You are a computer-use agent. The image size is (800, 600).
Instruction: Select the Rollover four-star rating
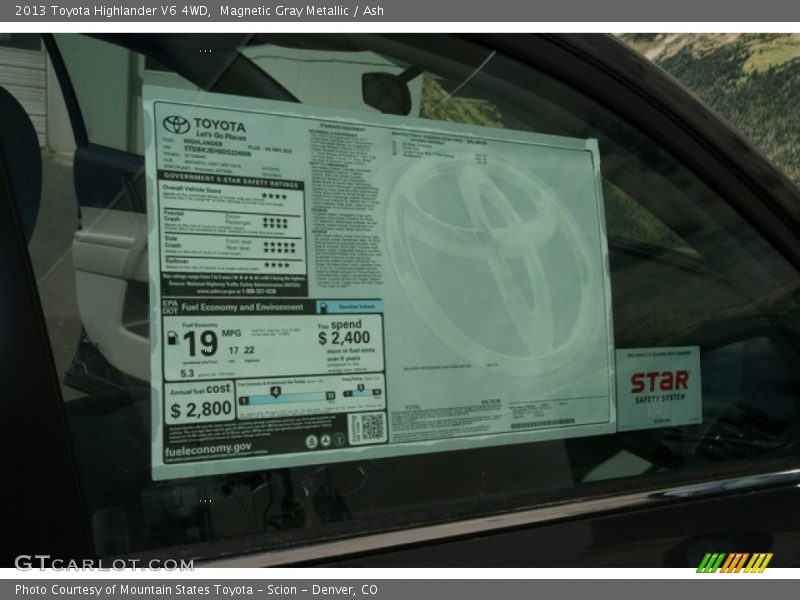click(275, 263)
